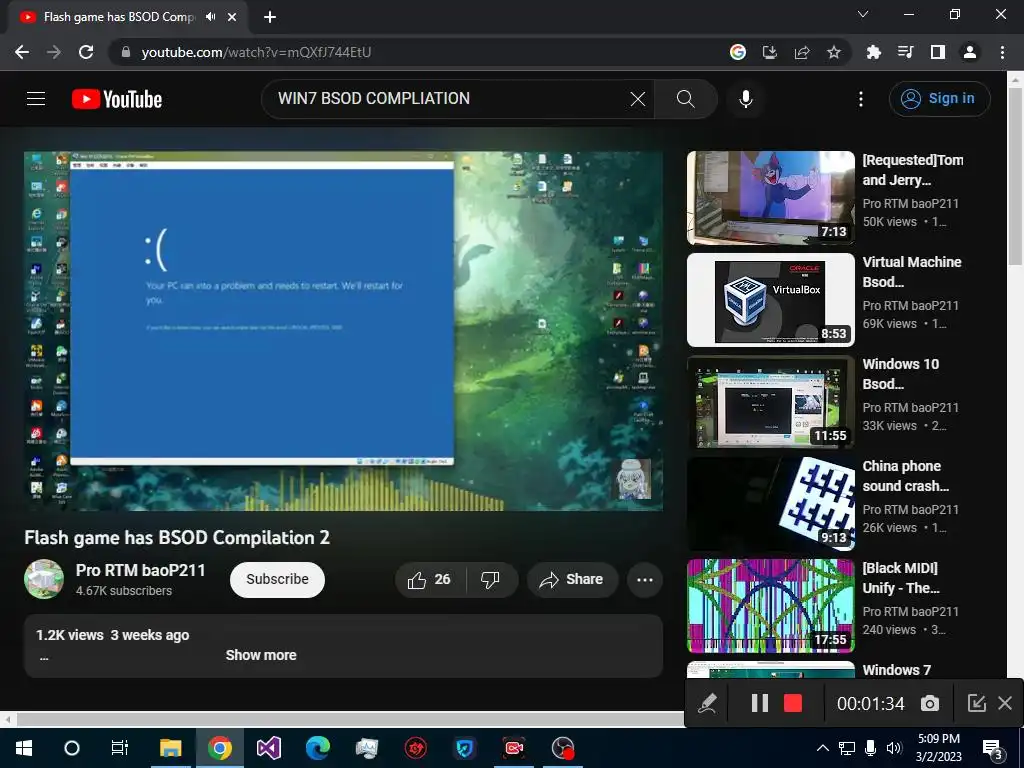Open the VirtualBox video thumbnail
The width and height of the screenshot is (1024, 768).
pos(771,300)
